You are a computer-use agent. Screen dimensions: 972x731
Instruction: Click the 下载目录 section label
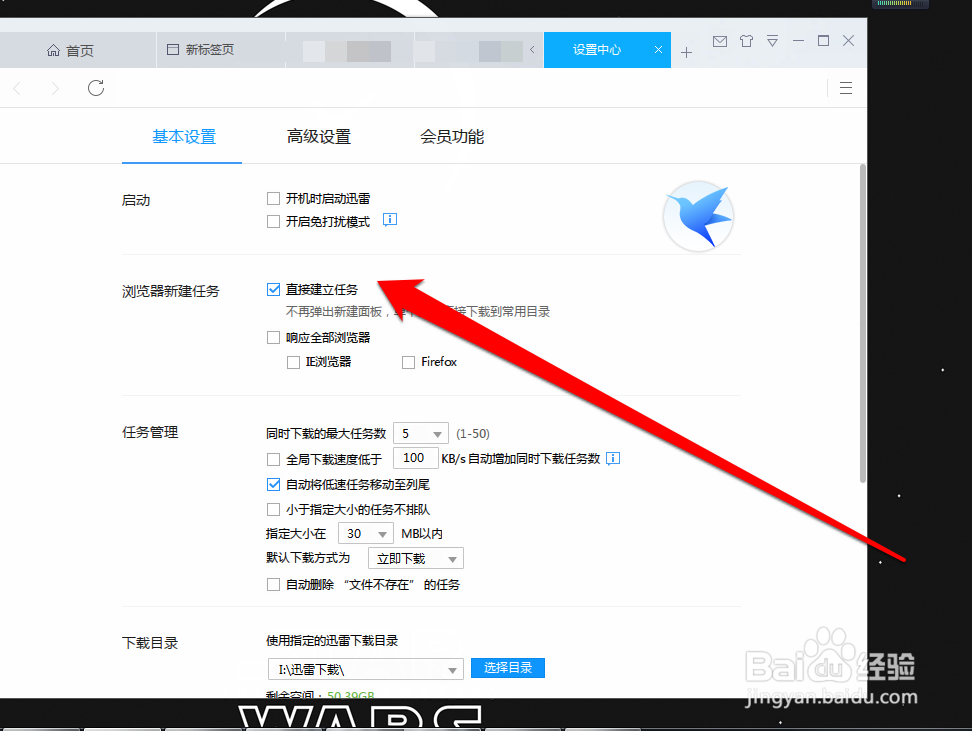pos(150,643)
